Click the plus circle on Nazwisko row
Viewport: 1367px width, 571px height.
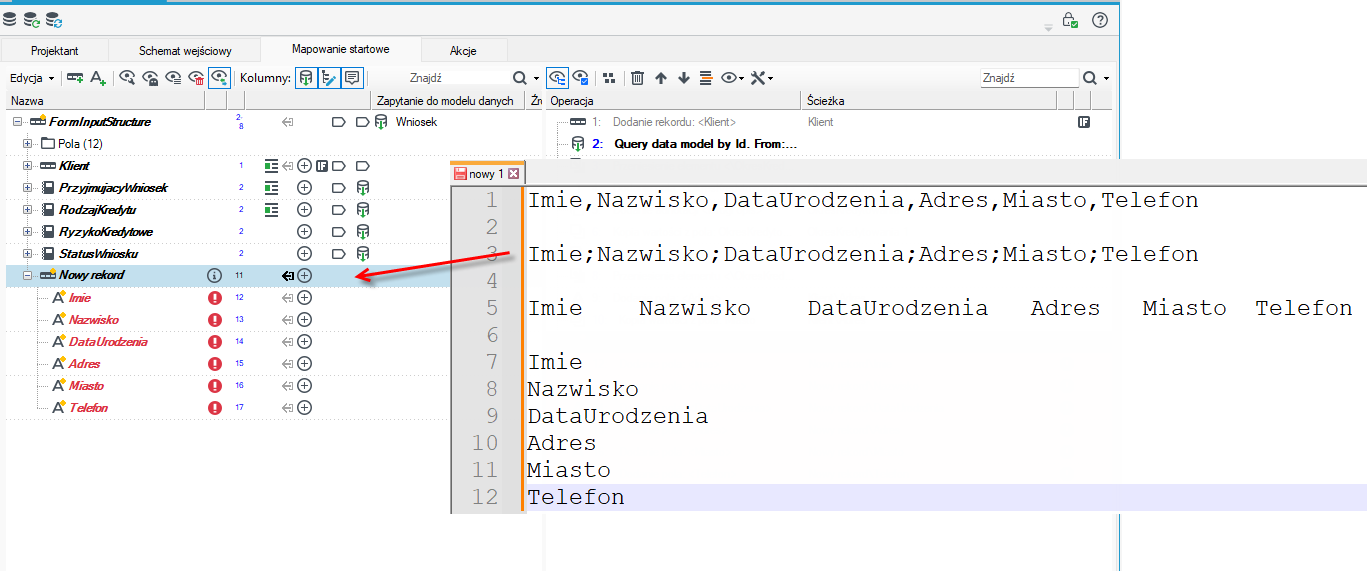[x=305, y=320]
